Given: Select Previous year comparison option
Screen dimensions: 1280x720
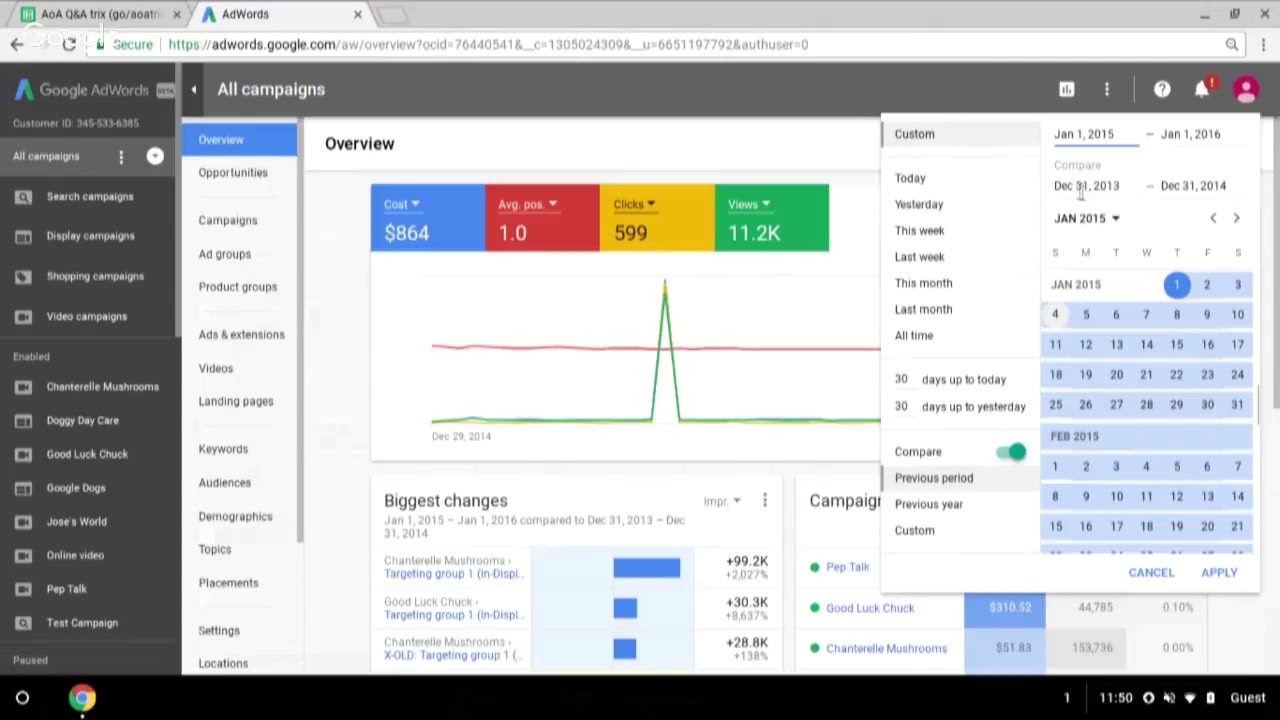Looking at the screenshot, I should coord(929,504).
